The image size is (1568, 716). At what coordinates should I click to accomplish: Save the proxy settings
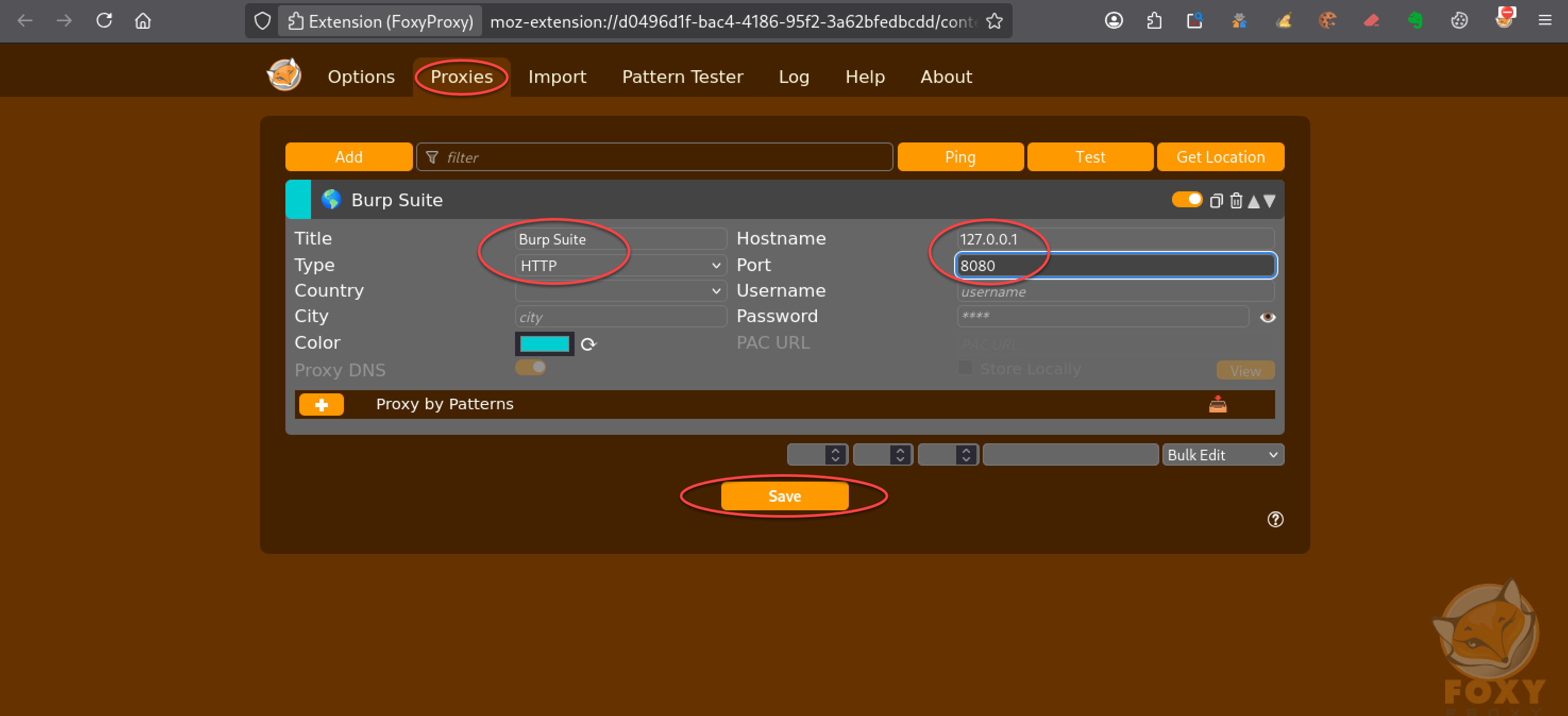click(x=785, y=495)
